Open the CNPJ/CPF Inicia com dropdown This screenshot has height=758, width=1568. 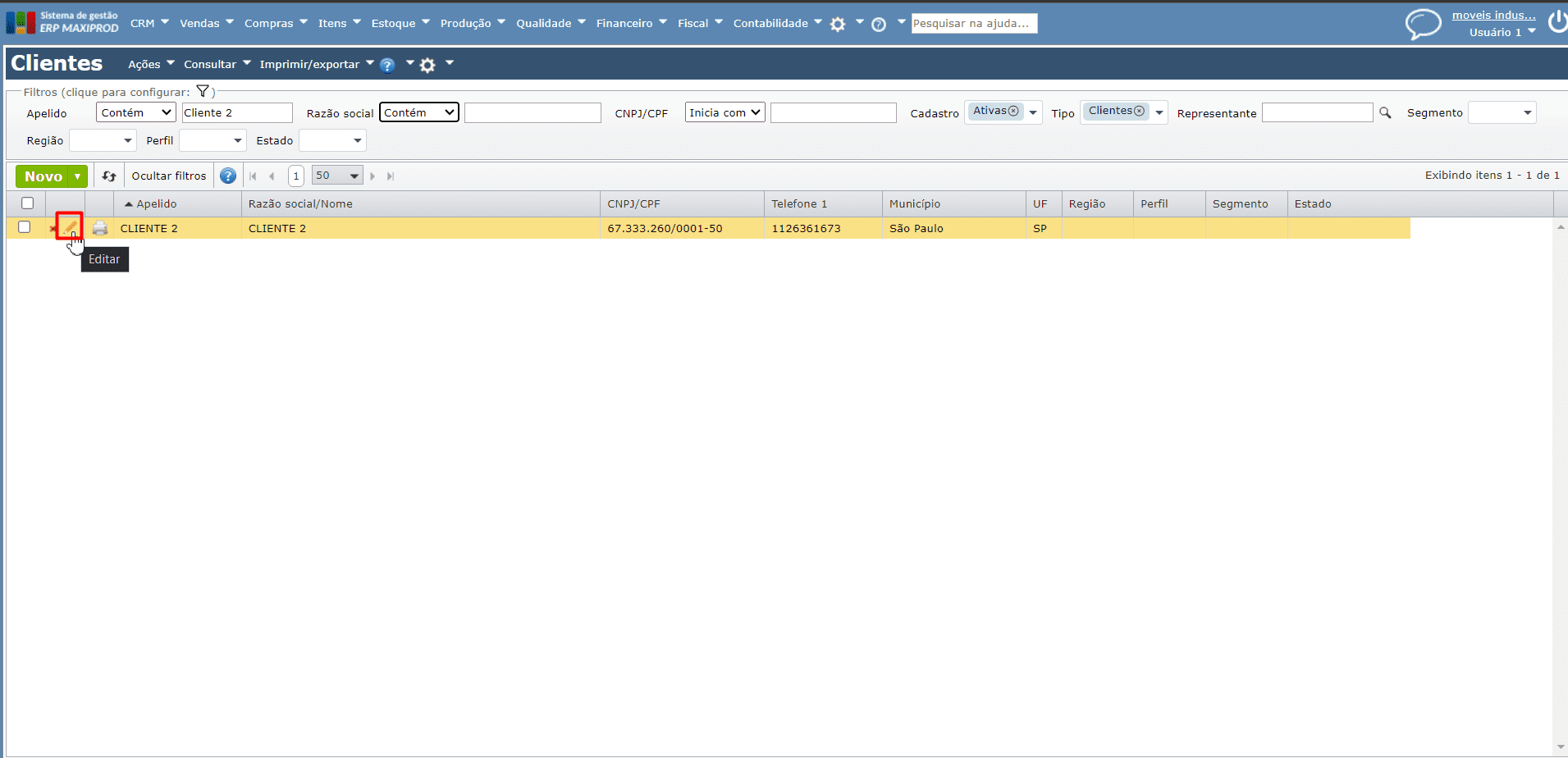725,112
